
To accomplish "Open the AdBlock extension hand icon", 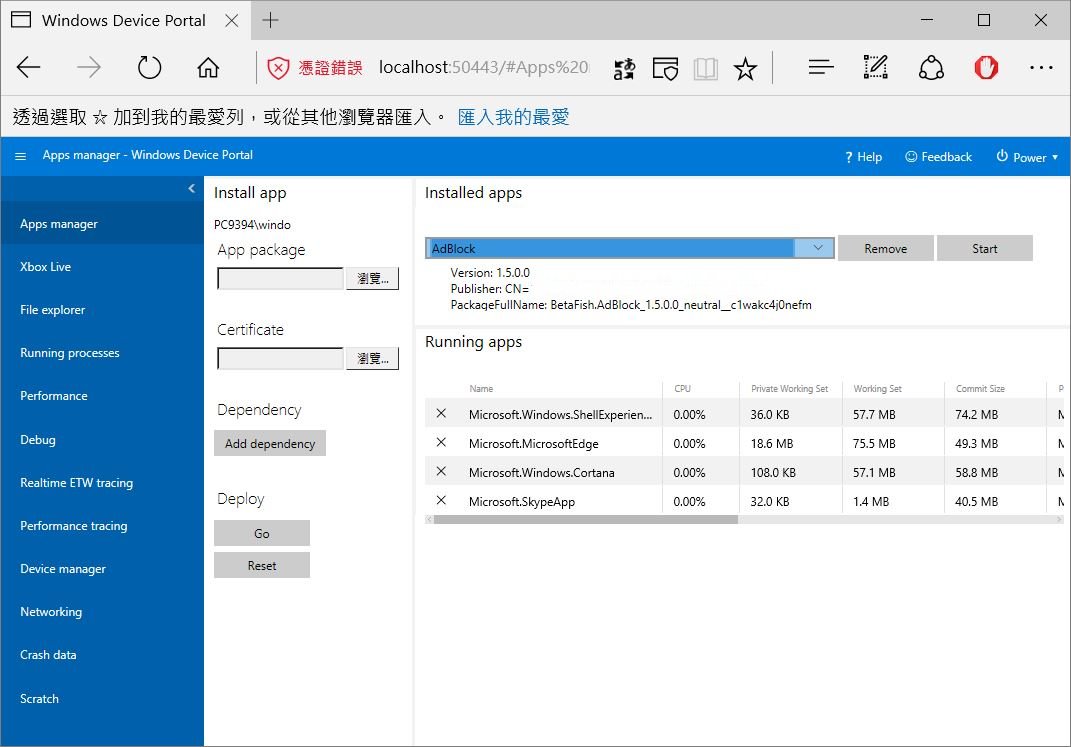I will coord(986,68).
